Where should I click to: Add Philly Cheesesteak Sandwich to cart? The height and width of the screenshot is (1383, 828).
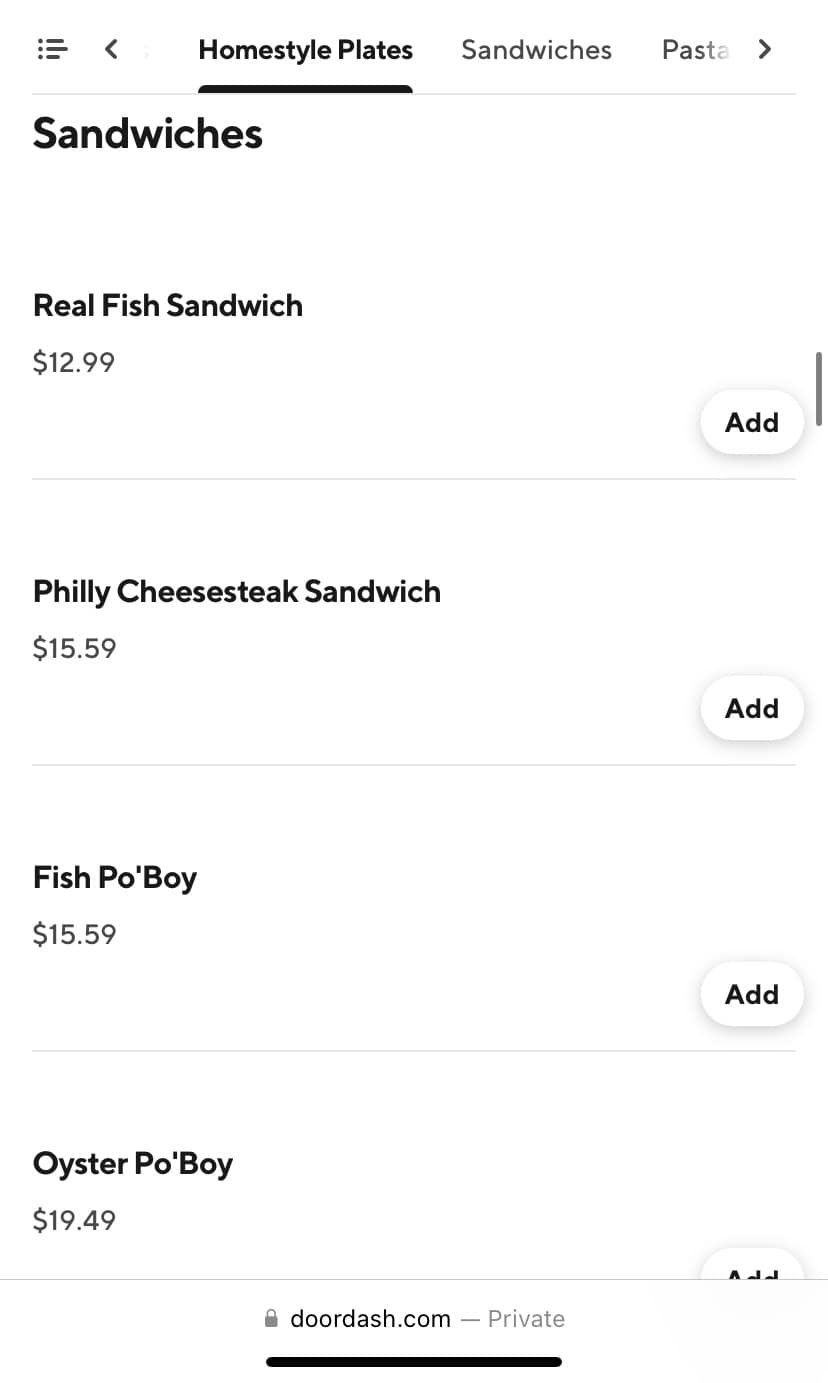(751, 708)
